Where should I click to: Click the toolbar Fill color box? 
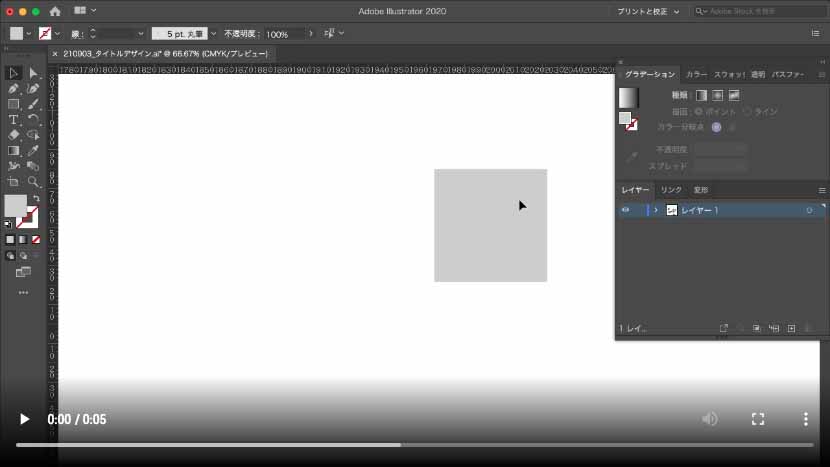[15, 206]
